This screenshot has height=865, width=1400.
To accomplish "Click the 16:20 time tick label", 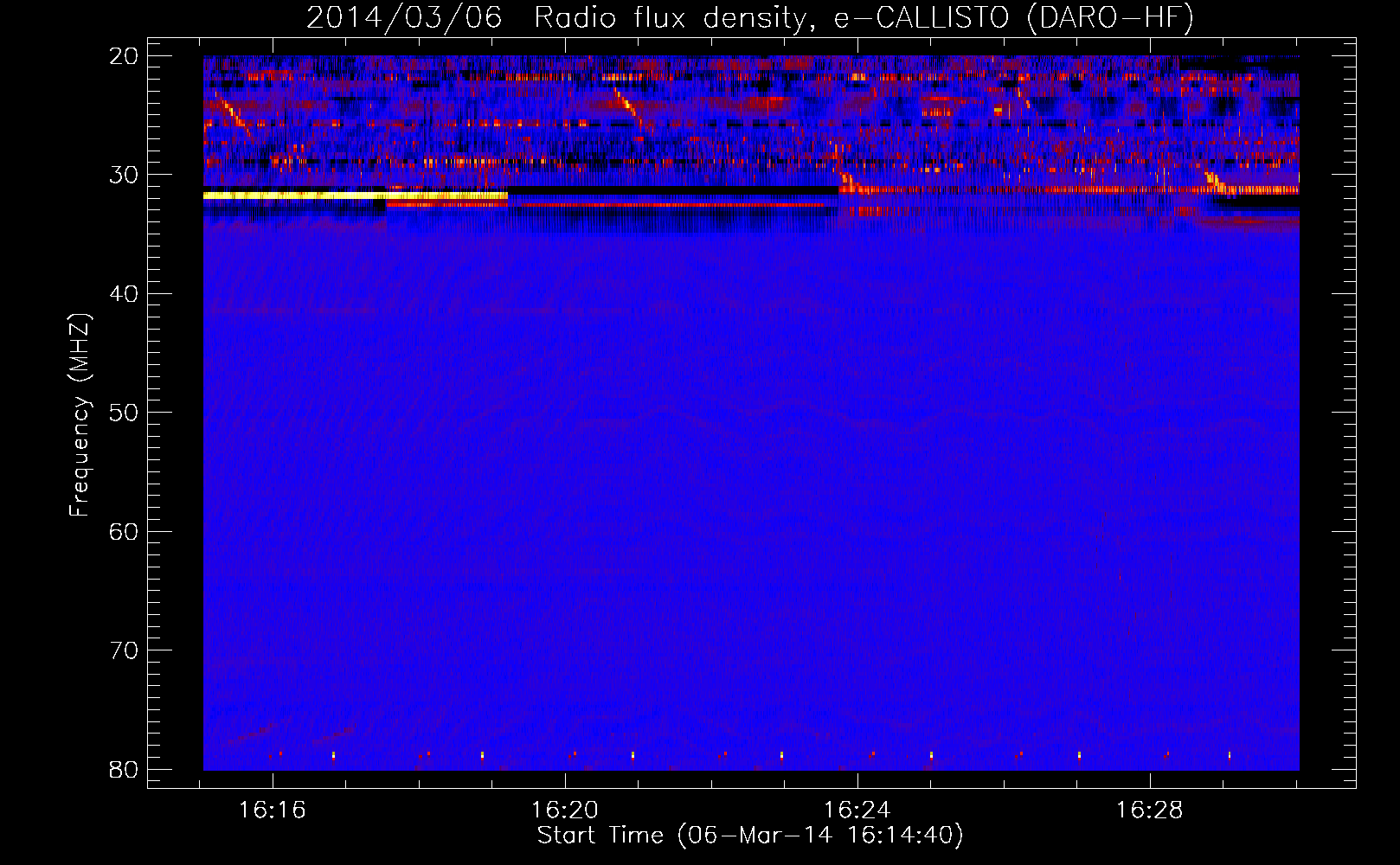I will click(x=565, y=811).
